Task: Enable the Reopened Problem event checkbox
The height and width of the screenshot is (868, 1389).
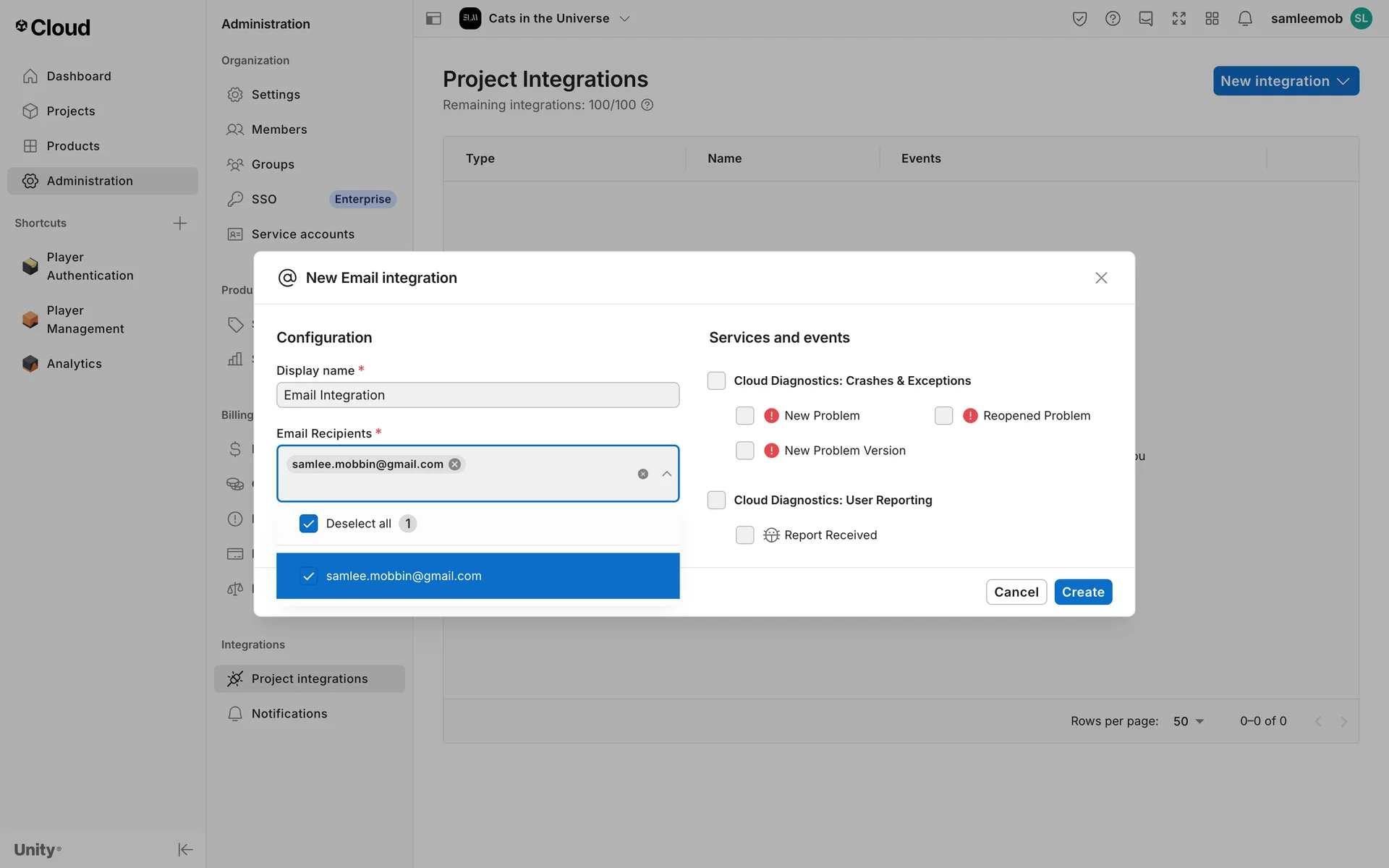Action: coord(943,415)
